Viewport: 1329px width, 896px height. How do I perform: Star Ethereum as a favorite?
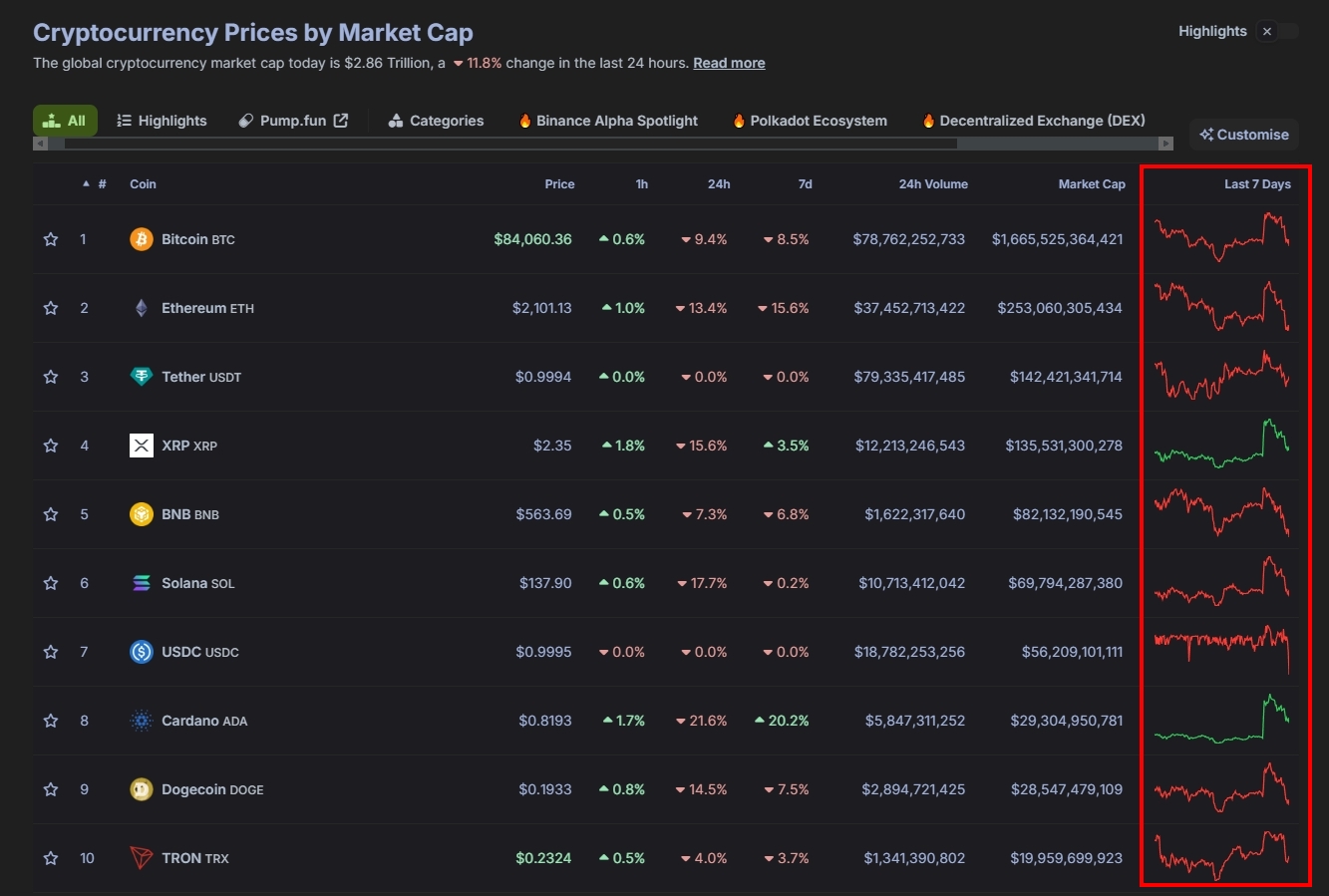click(x=51, y=308)
